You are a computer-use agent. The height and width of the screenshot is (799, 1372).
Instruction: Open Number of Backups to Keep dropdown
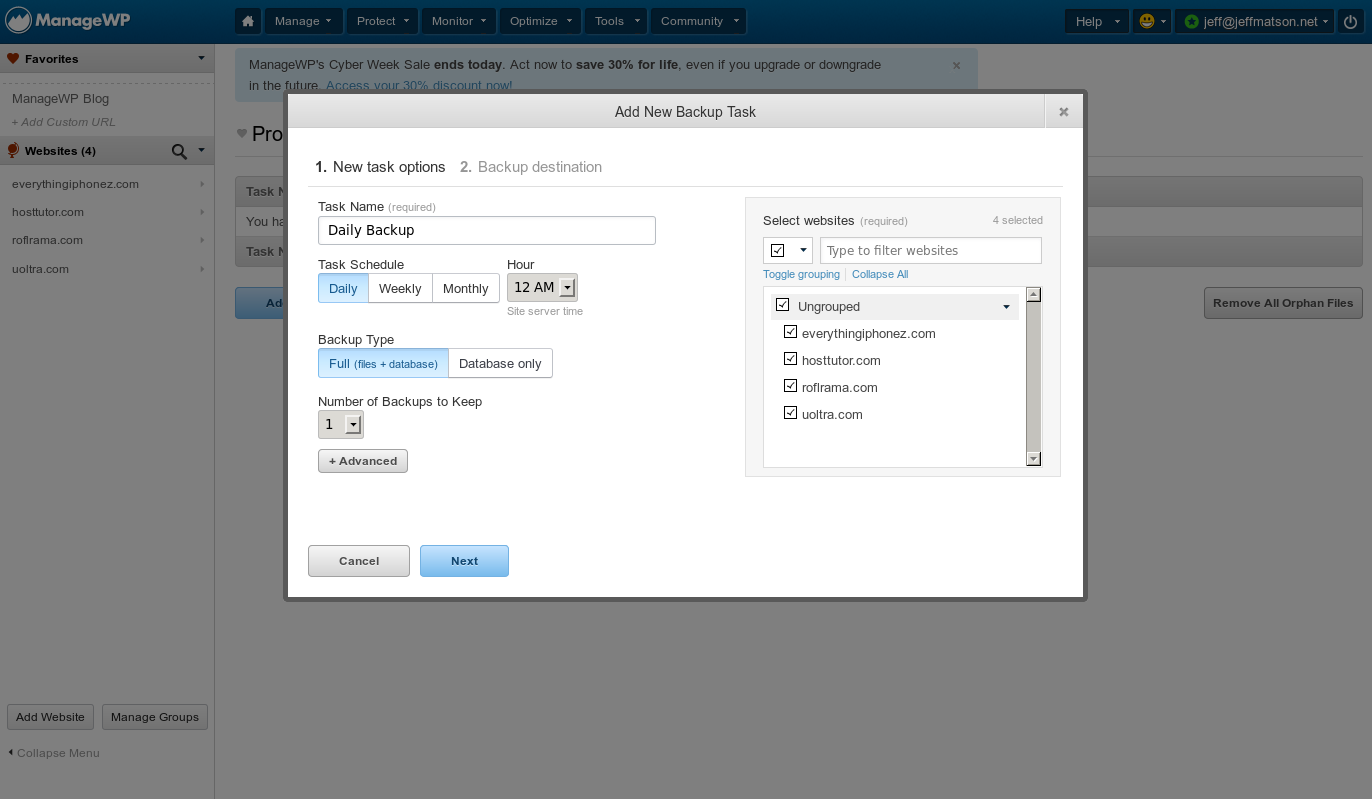[x=340, y=424]
